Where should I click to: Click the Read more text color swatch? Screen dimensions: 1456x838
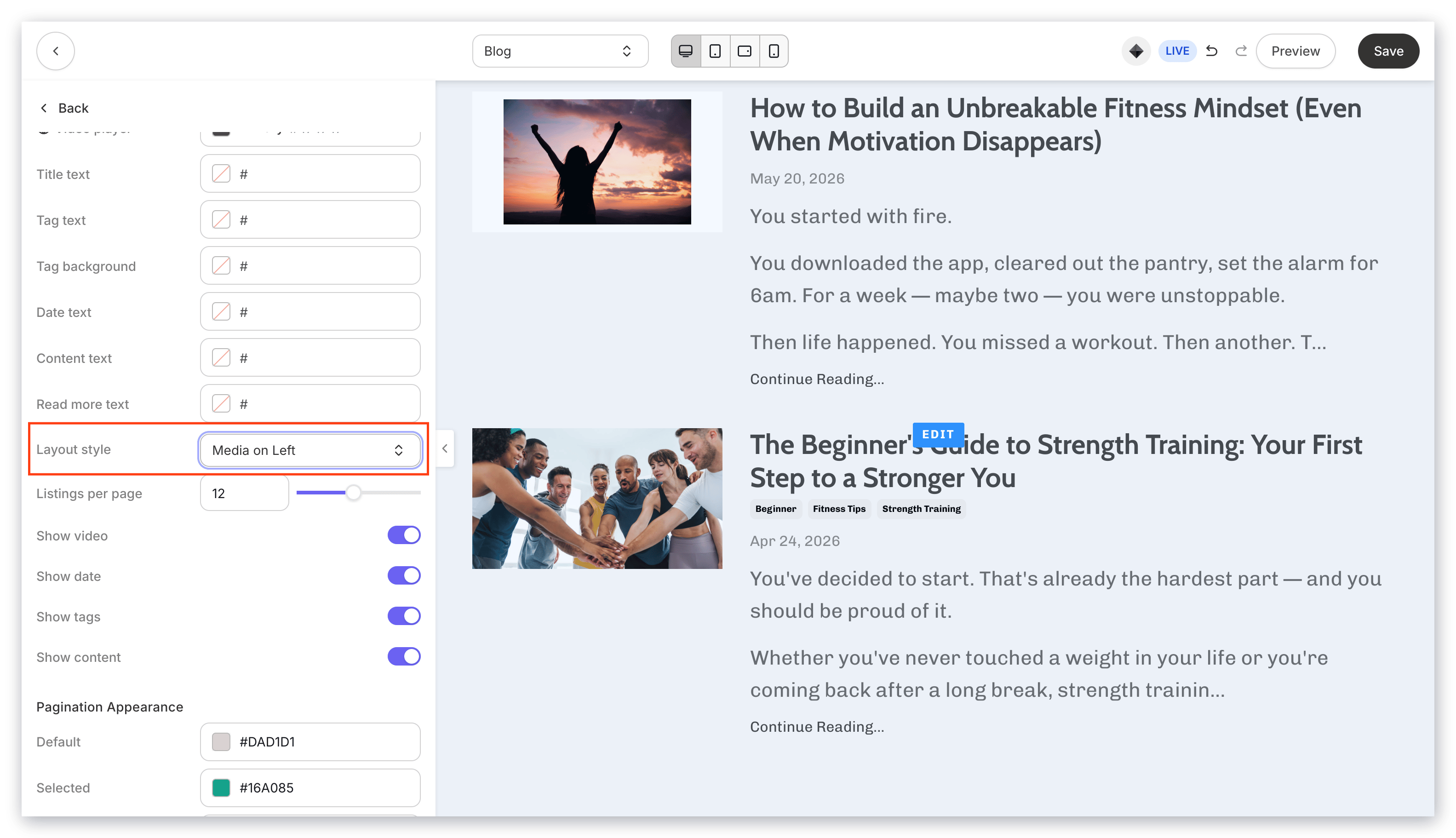click(x=221, y=404)
